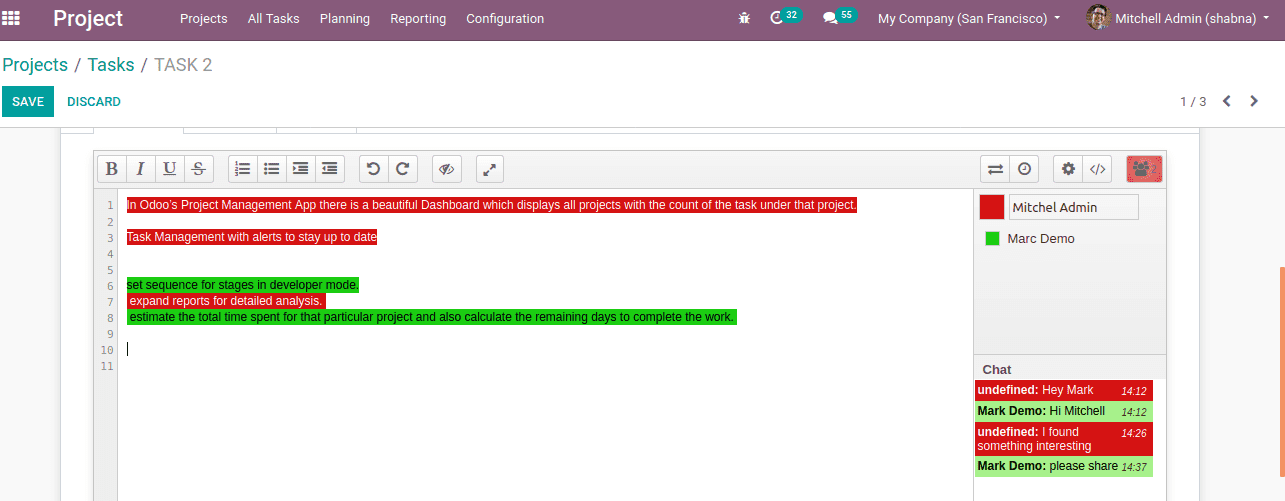Open the apps grid menu
Viewport: 1285px width, 501px height.
point(11,18)
